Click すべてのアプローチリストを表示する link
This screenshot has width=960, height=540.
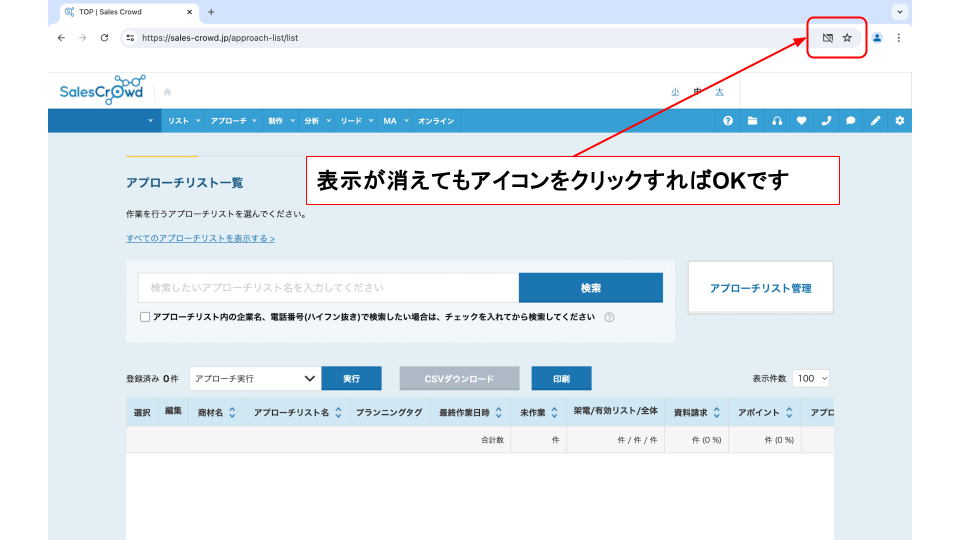200,239
